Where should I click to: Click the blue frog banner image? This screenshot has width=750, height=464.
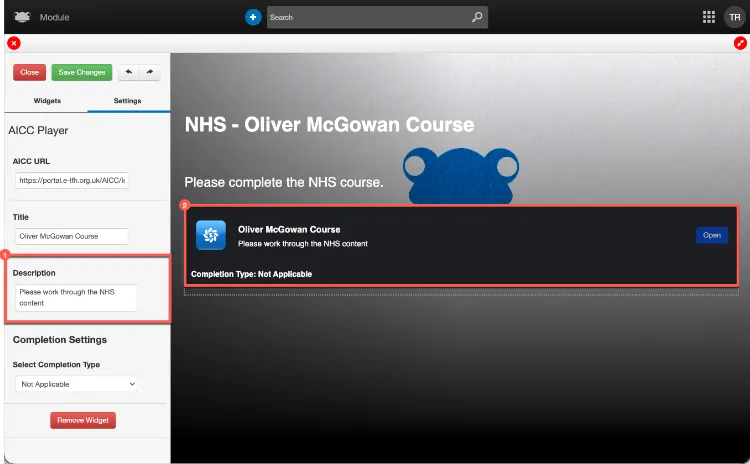click(x=461, y=176)
